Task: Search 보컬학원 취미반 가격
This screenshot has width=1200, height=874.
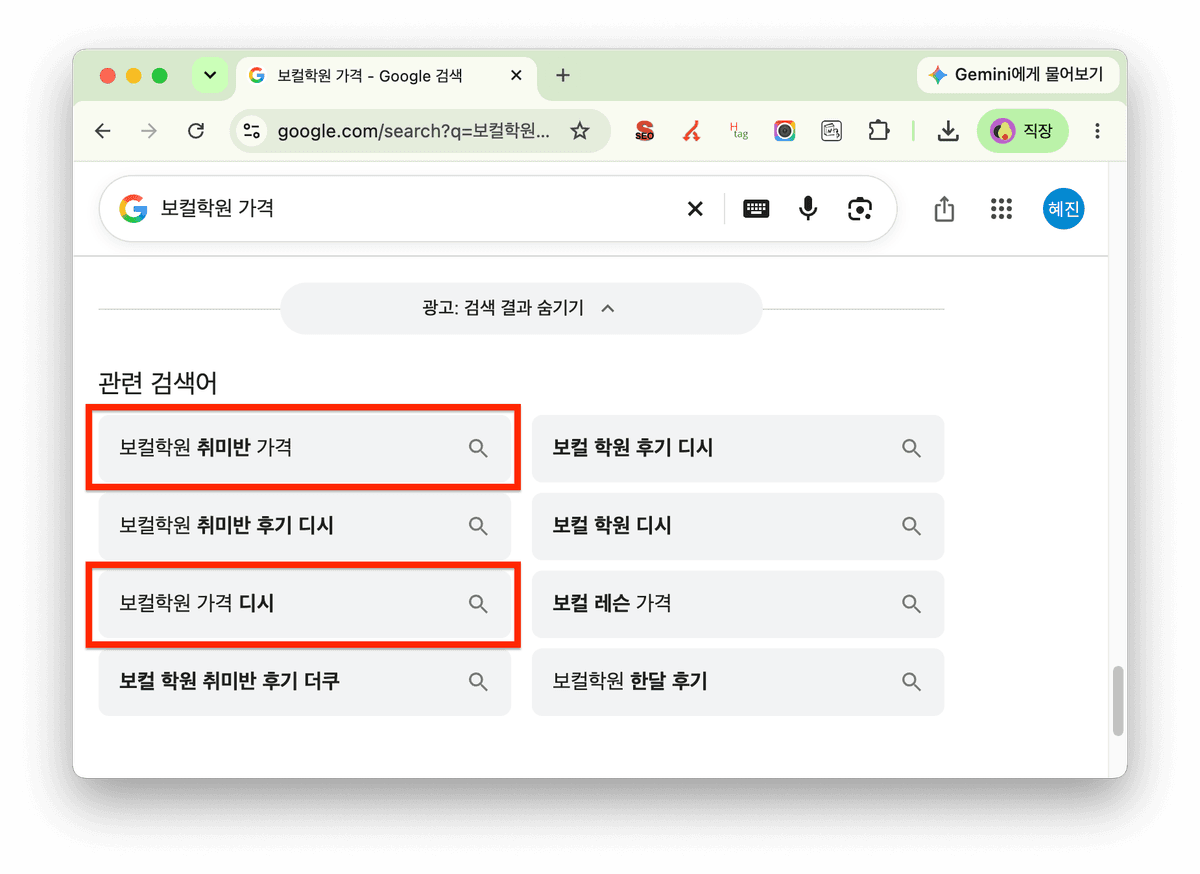Action: tap(304, 448)
